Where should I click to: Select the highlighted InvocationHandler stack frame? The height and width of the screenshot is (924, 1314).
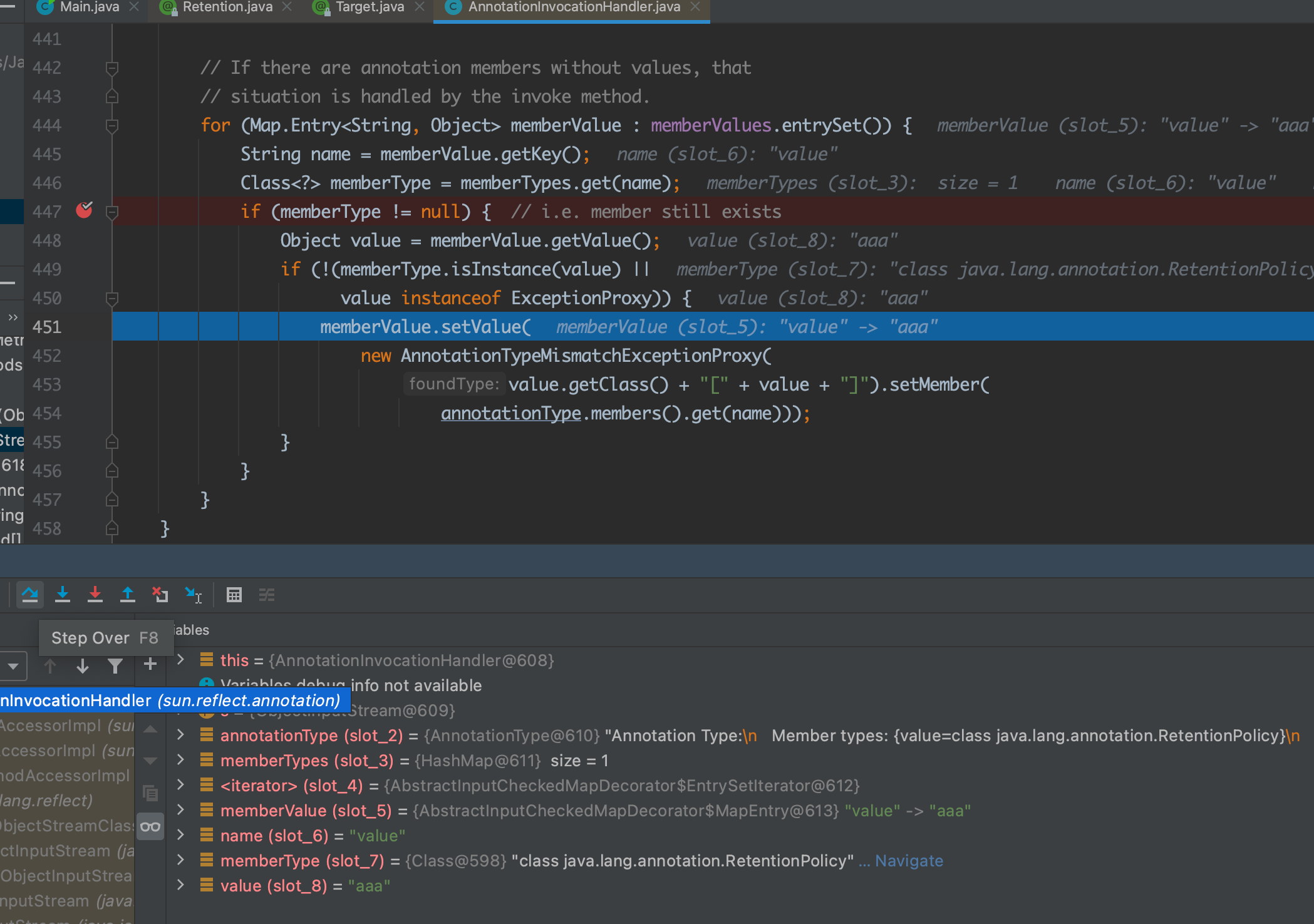click(x=170, y=701)
